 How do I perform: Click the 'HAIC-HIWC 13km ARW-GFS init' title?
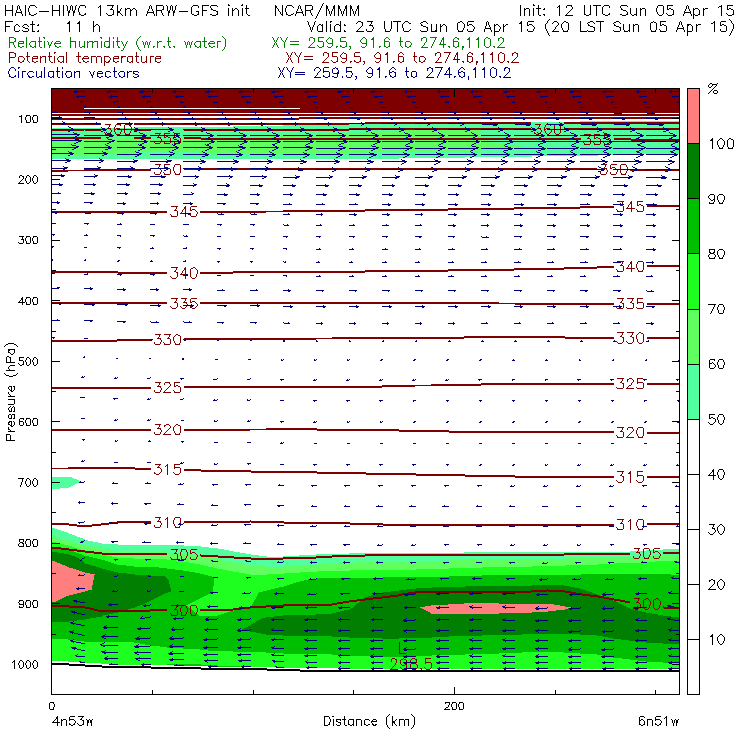tap(127, 10)
